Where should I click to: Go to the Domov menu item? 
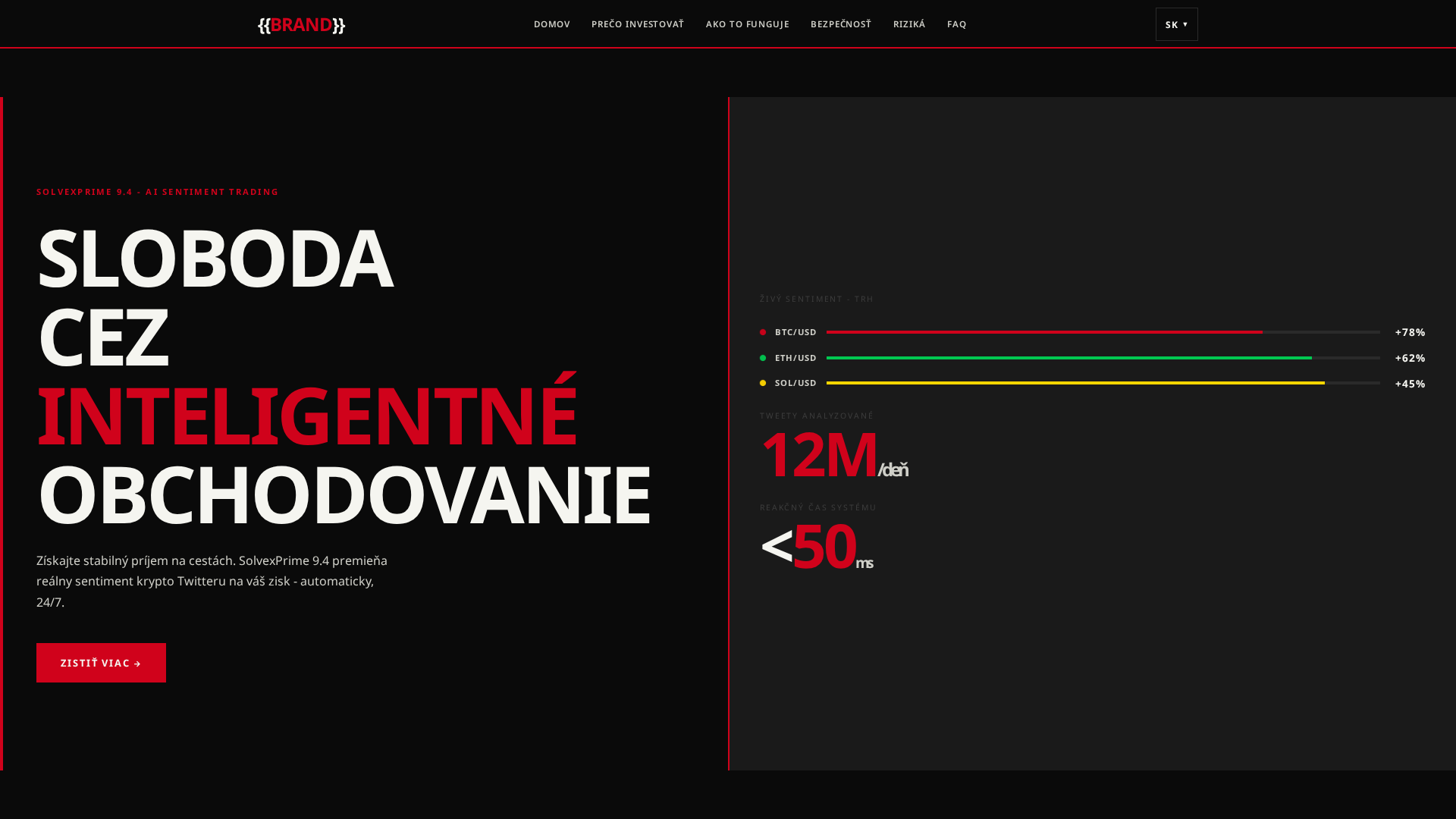(x=551, y=24)
